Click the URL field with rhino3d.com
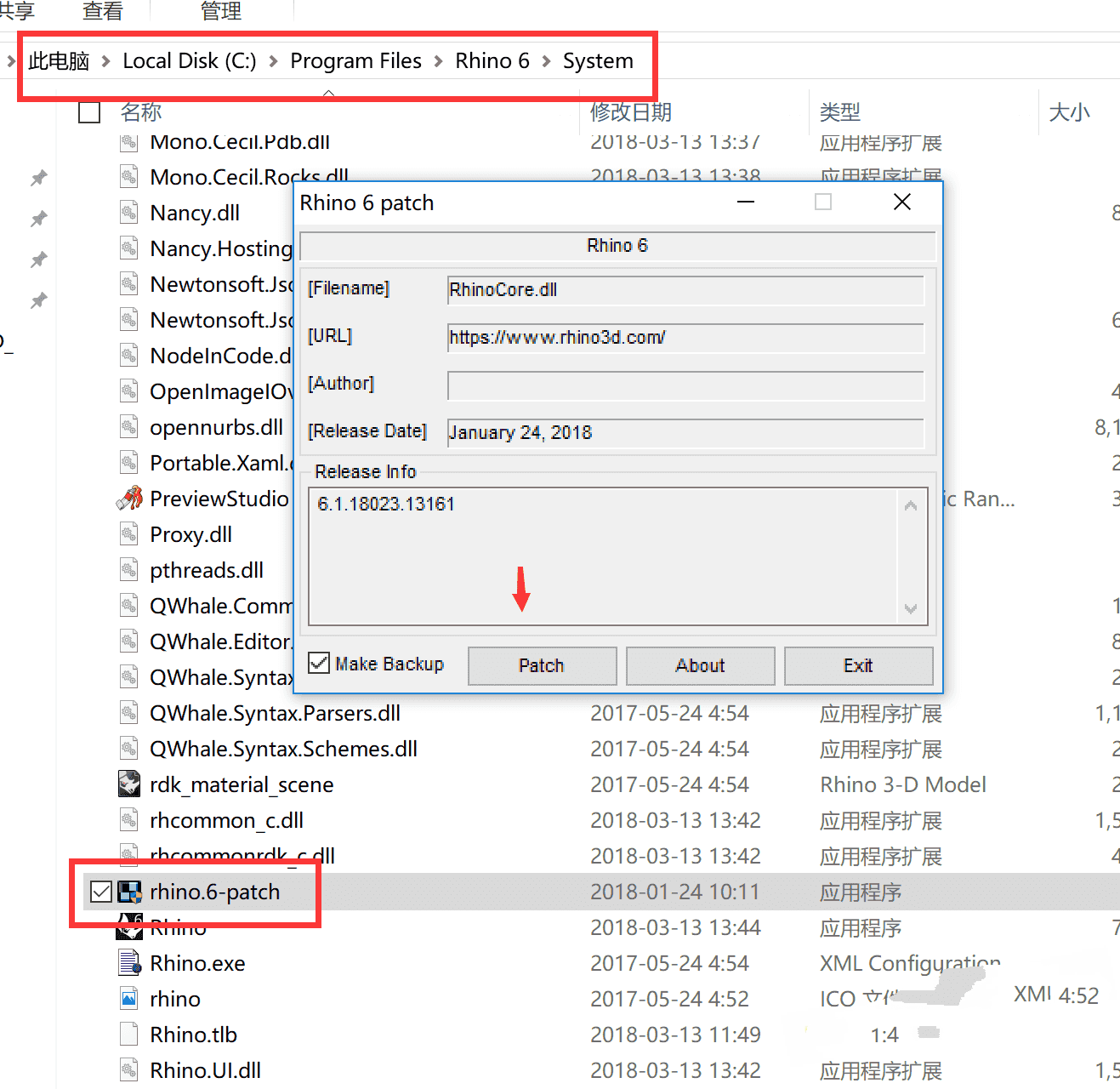Viewport: 1120px width, 1089px height. [685, 337]
